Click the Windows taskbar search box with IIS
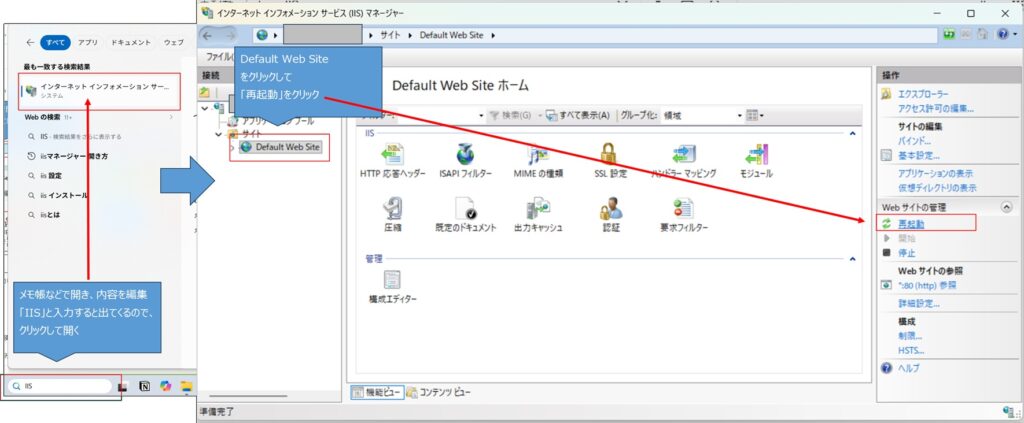 (60, 386)
